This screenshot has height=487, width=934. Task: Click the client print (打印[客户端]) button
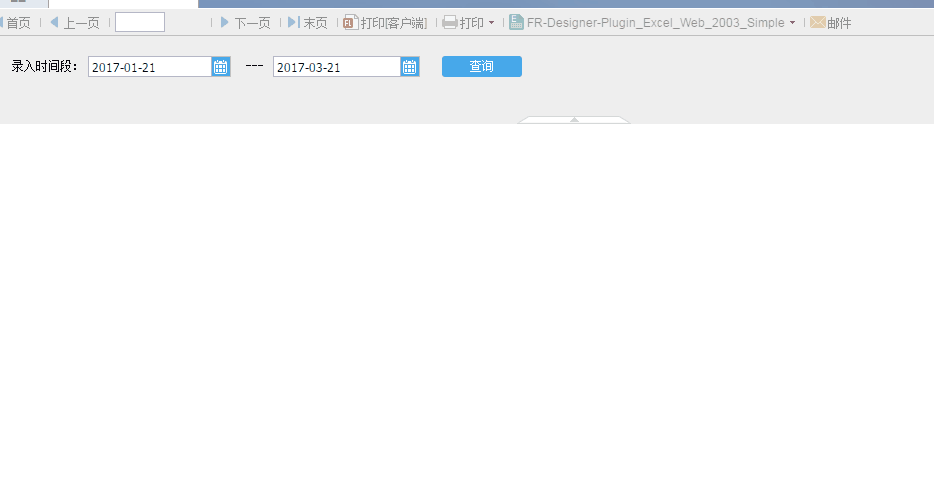385,23
